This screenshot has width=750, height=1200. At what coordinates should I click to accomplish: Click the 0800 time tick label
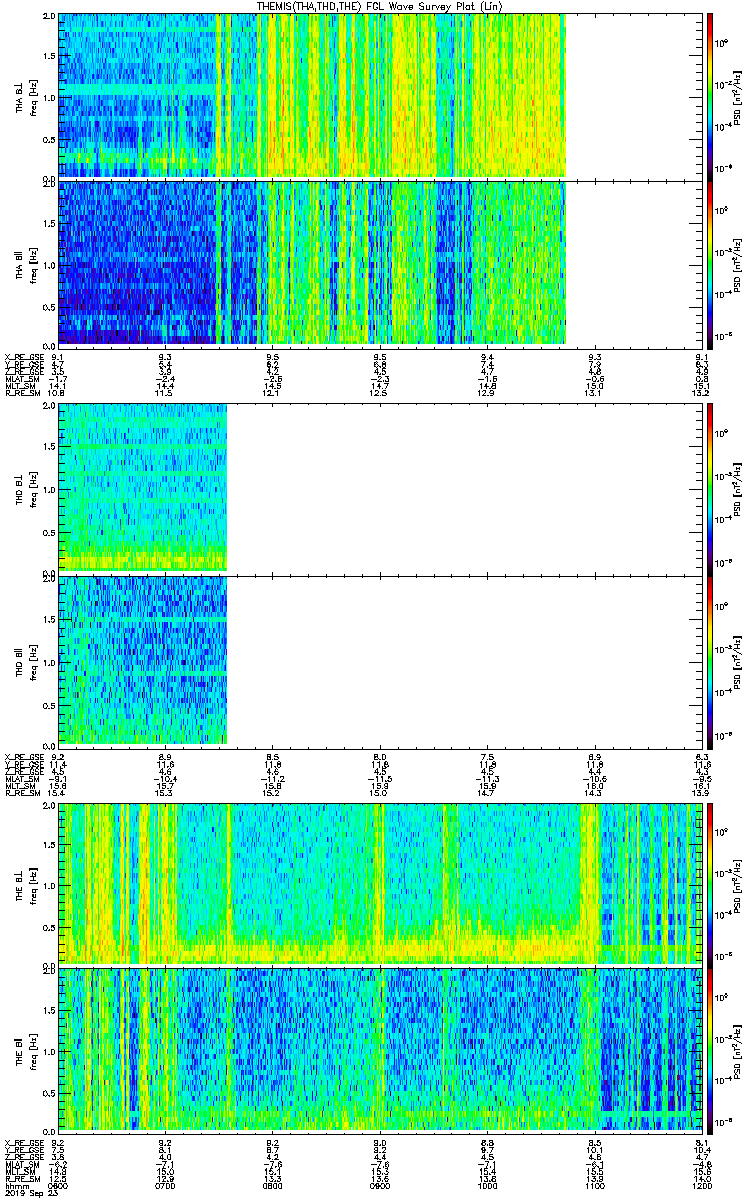coord(273,1186)
